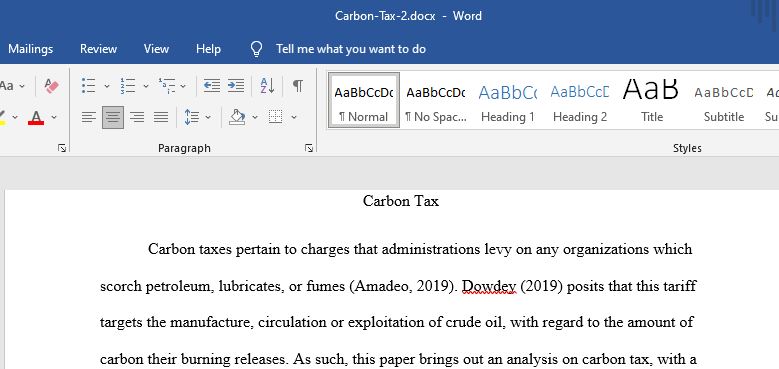Click the Clear All Formatting eraser icon
This screenshot has height=369, width=779.
[51, 86]
